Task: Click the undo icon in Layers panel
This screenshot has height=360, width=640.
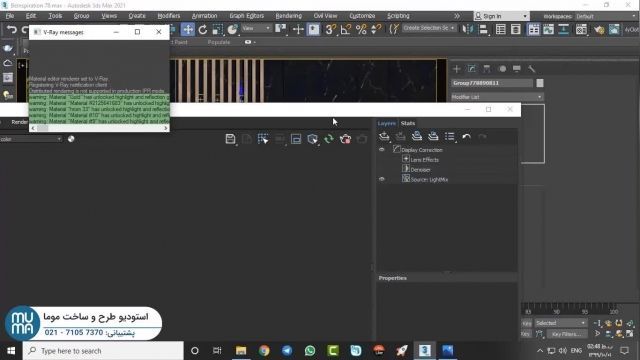Action: [467, 136]
